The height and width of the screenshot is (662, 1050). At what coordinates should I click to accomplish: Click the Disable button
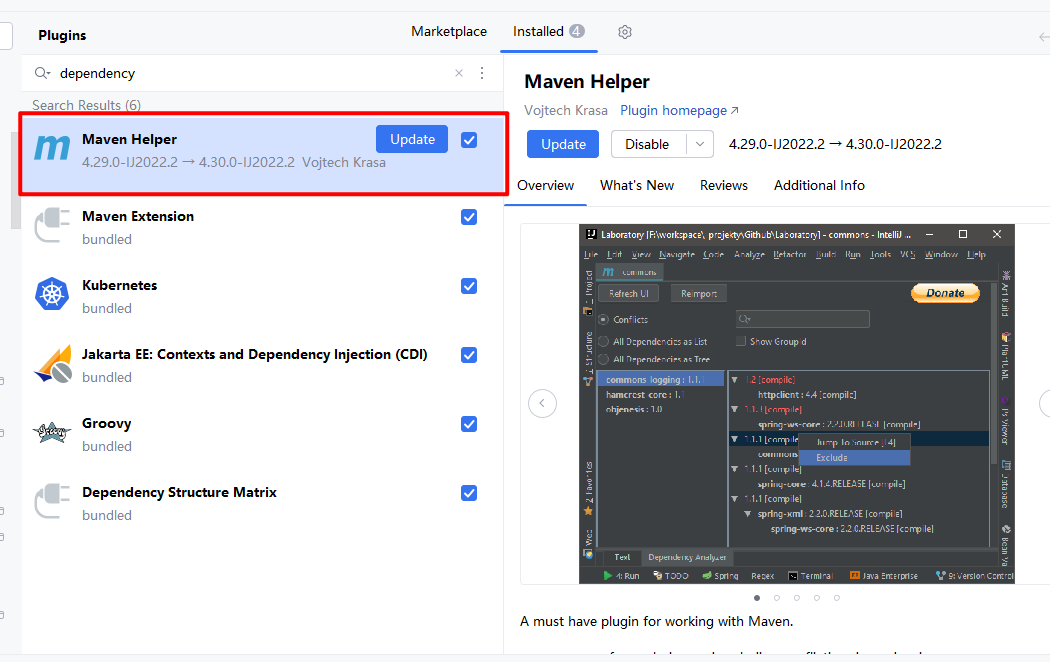648,144
